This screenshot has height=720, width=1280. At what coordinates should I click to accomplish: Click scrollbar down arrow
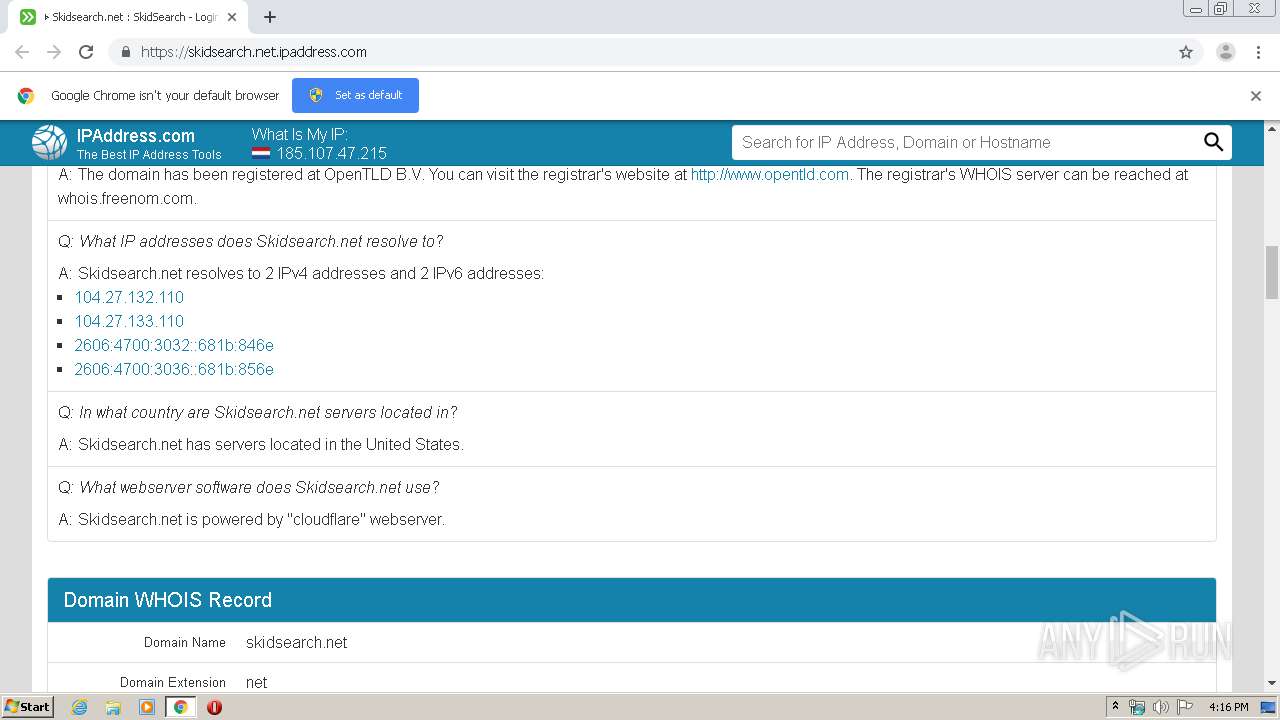point(1272,683)
